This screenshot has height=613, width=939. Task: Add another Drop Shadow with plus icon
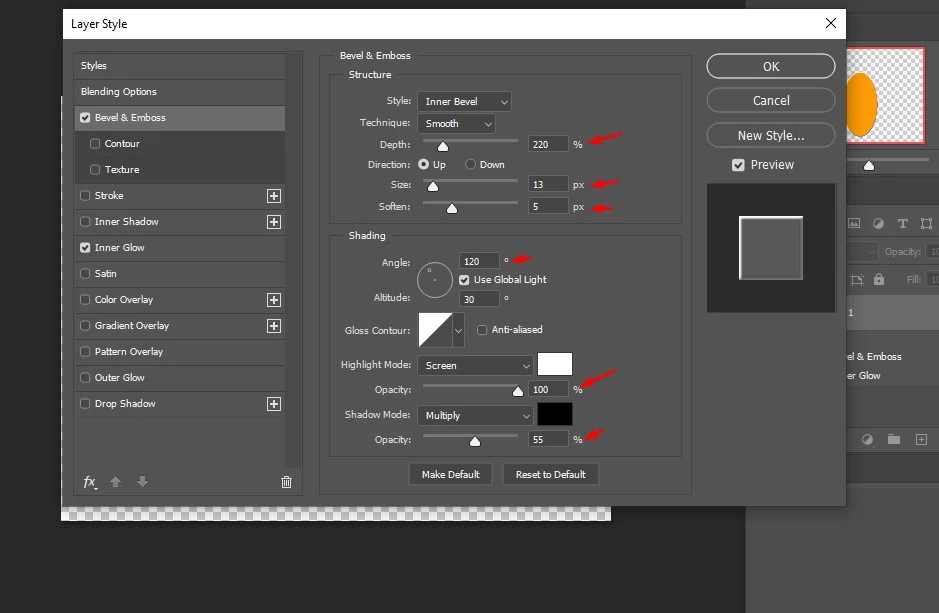[274, 404]
